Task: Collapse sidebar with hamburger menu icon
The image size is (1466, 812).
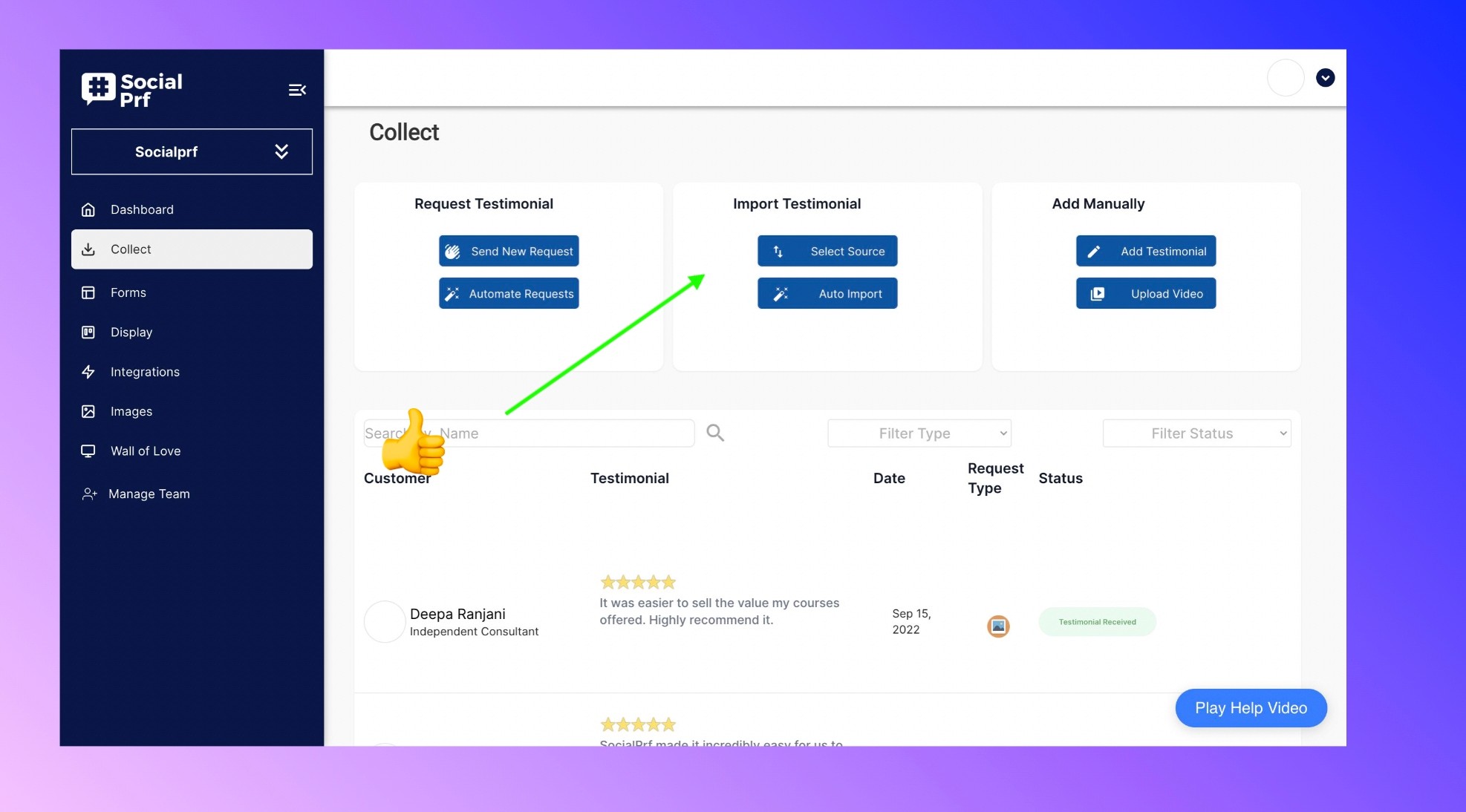Action: [297, 90]
